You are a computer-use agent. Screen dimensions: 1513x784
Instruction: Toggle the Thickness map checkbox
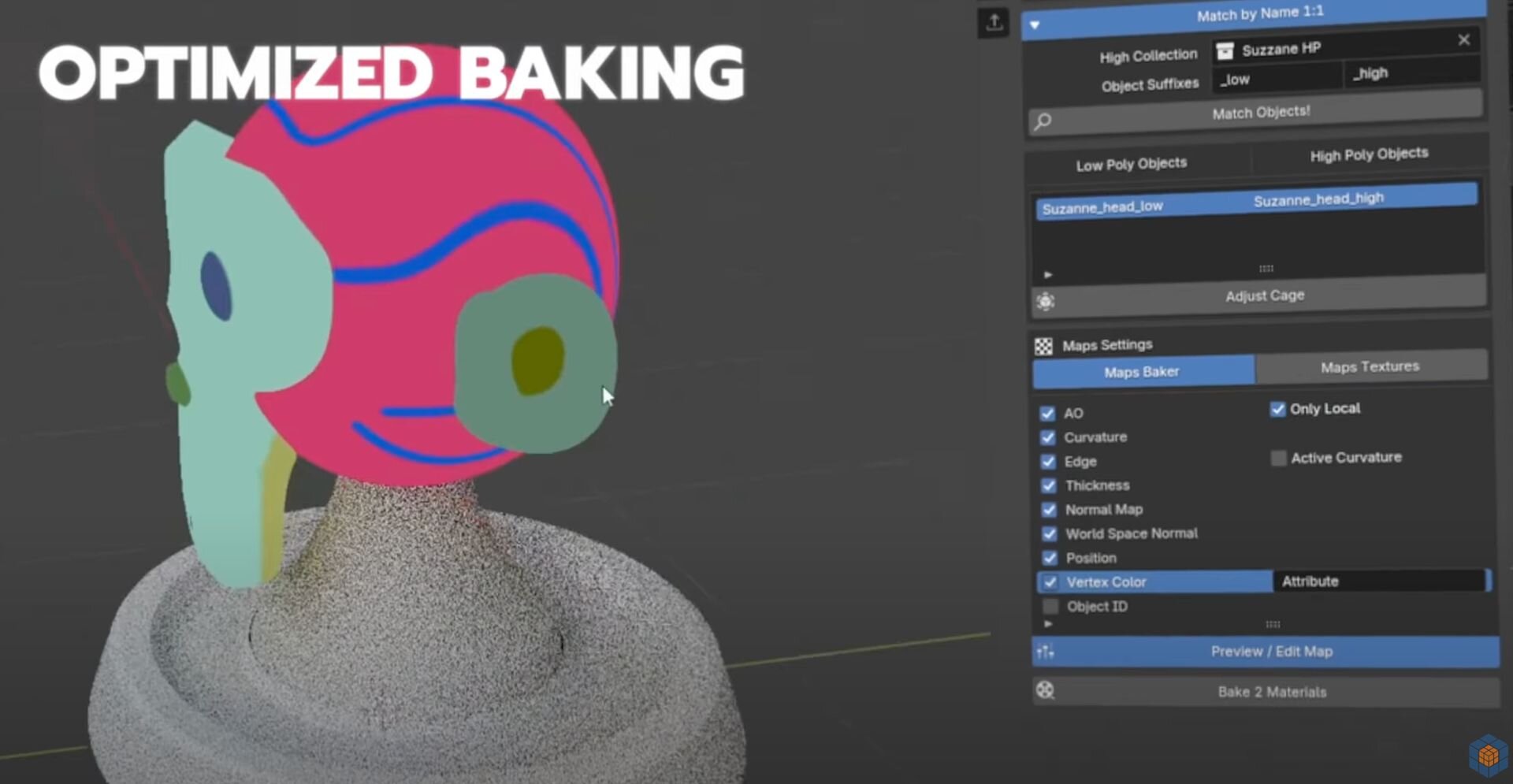[1048, 485]
